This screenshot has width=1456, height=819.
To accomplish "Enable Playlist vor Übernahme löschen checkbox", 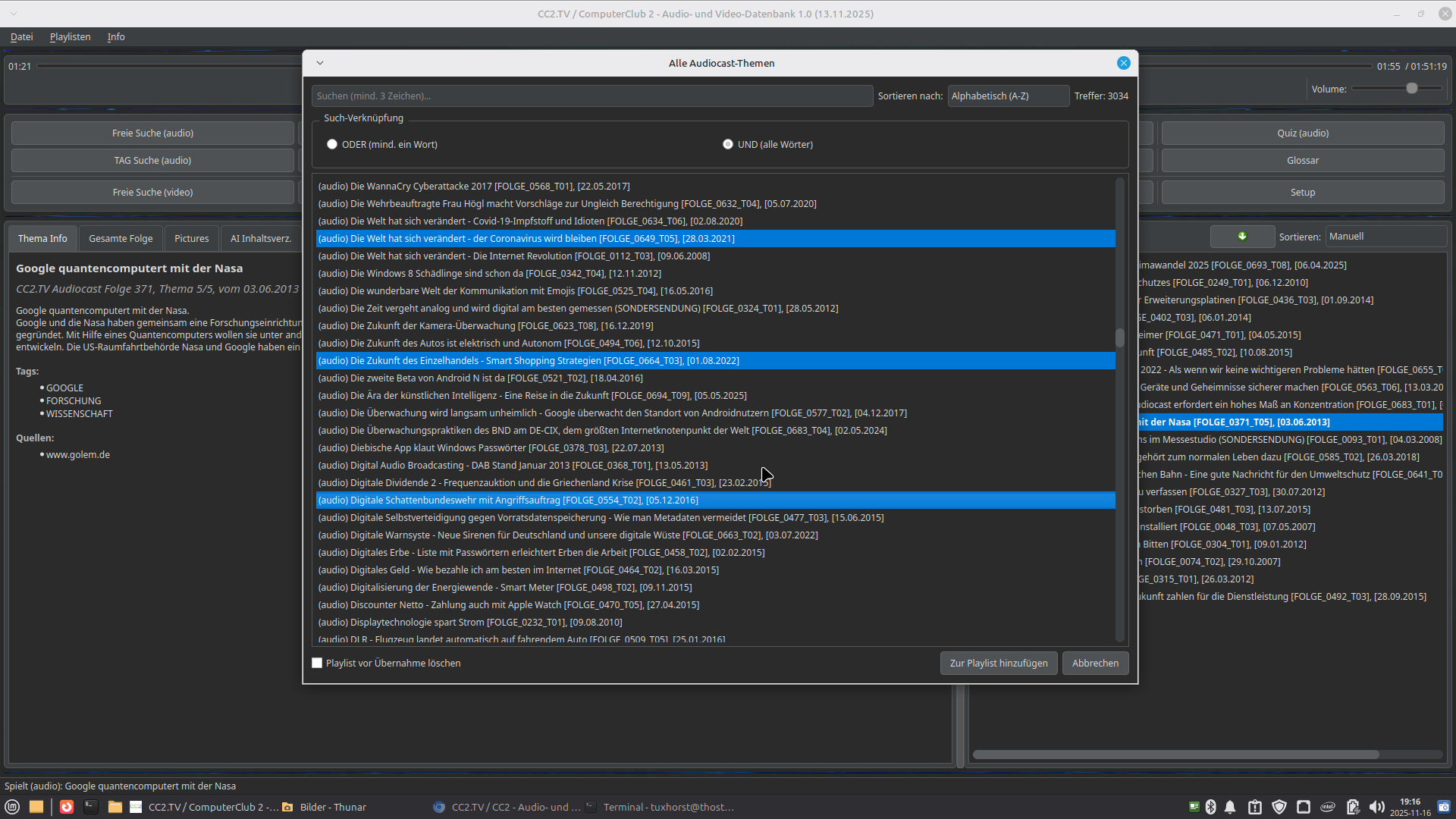I will click(x=317, y=663).
